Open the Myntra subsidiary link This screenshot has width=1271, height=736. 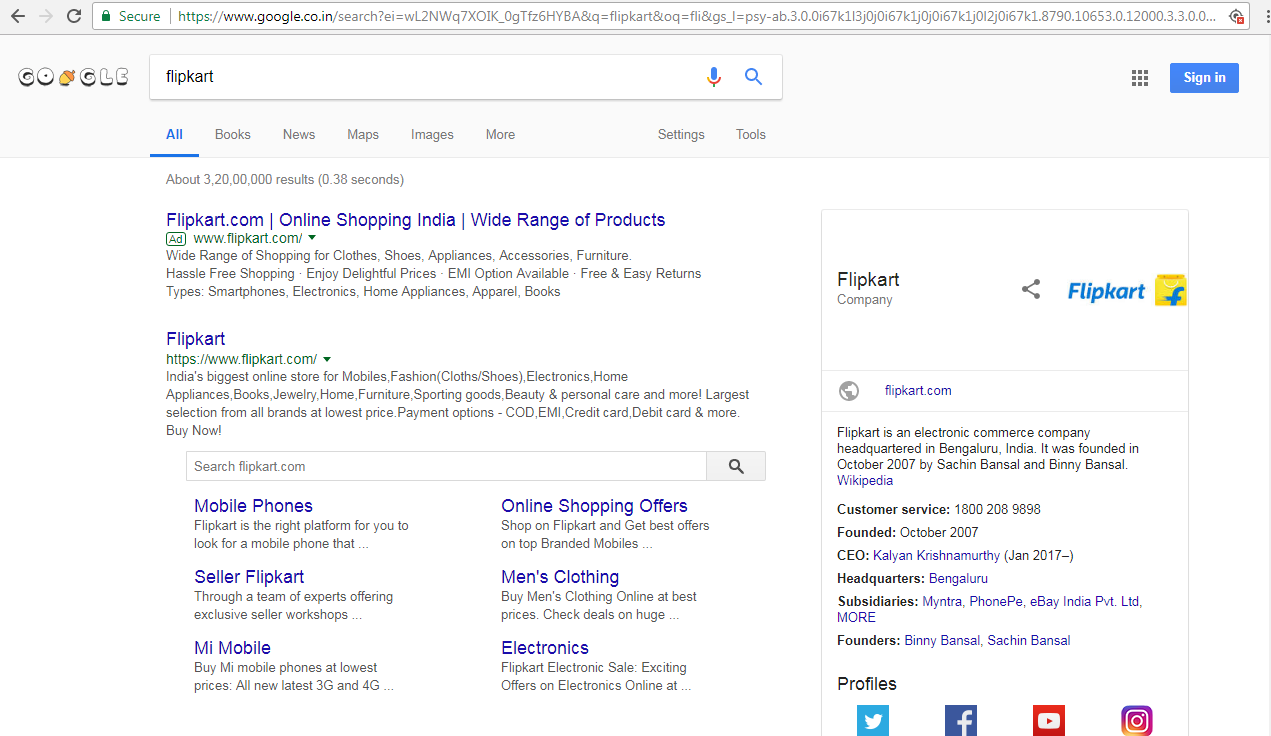(942, 602)
